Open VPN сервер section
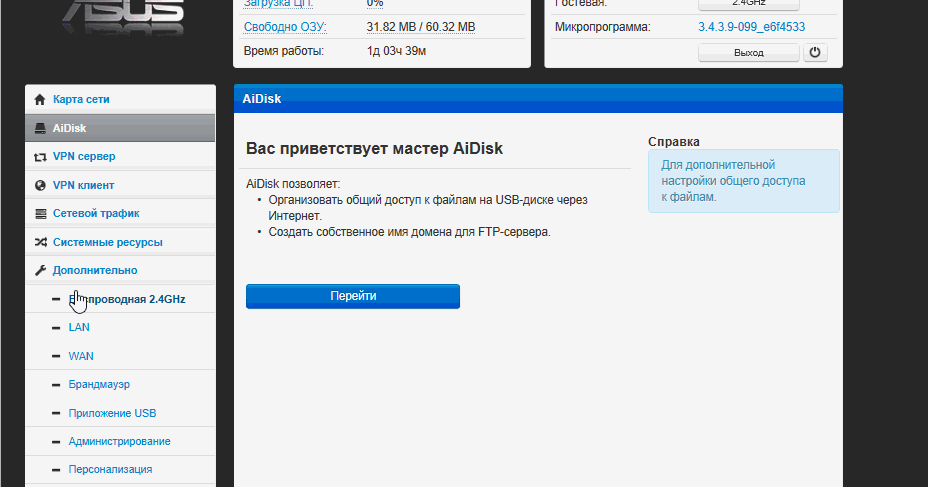This screenshot has height=487, width=928. pyautogui.click(x=120, y=156)
